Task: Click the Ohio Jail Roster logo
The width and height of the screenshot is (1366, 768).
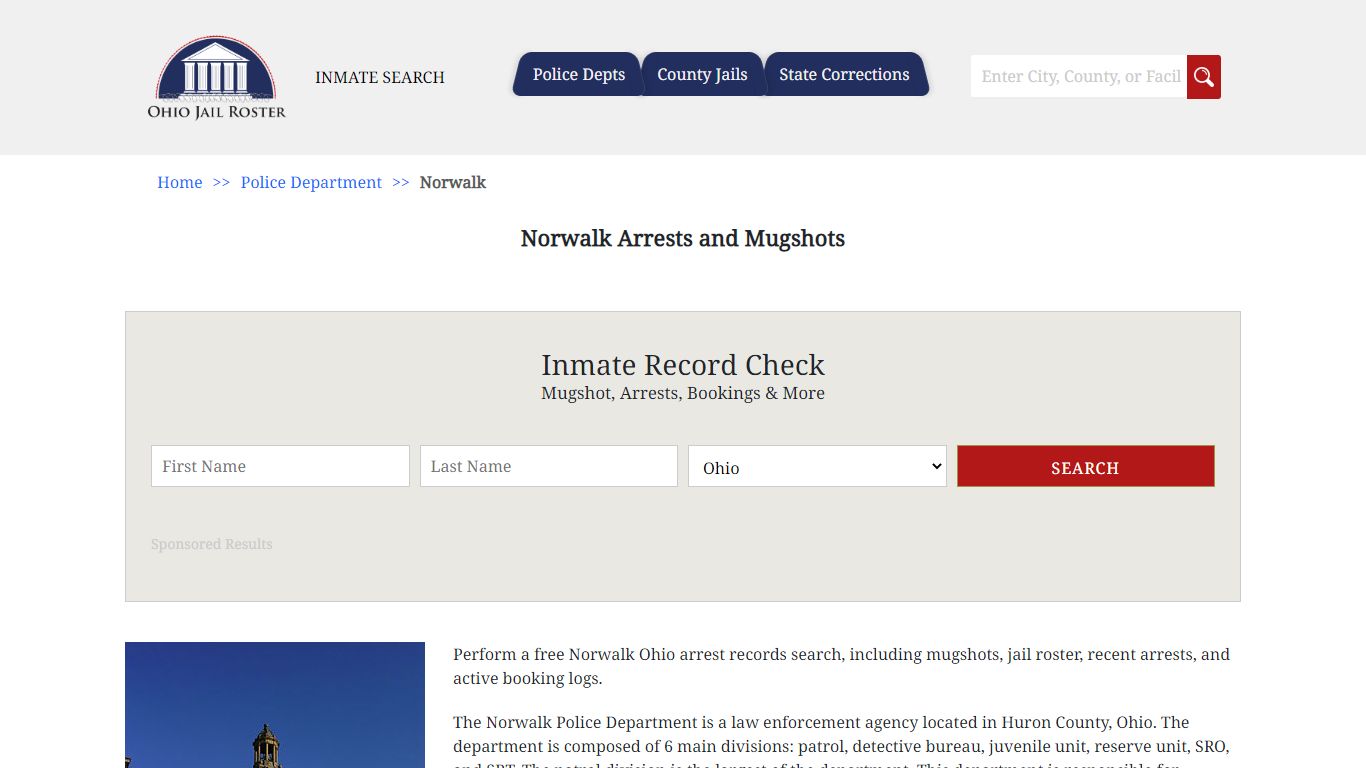Action: 216,77
